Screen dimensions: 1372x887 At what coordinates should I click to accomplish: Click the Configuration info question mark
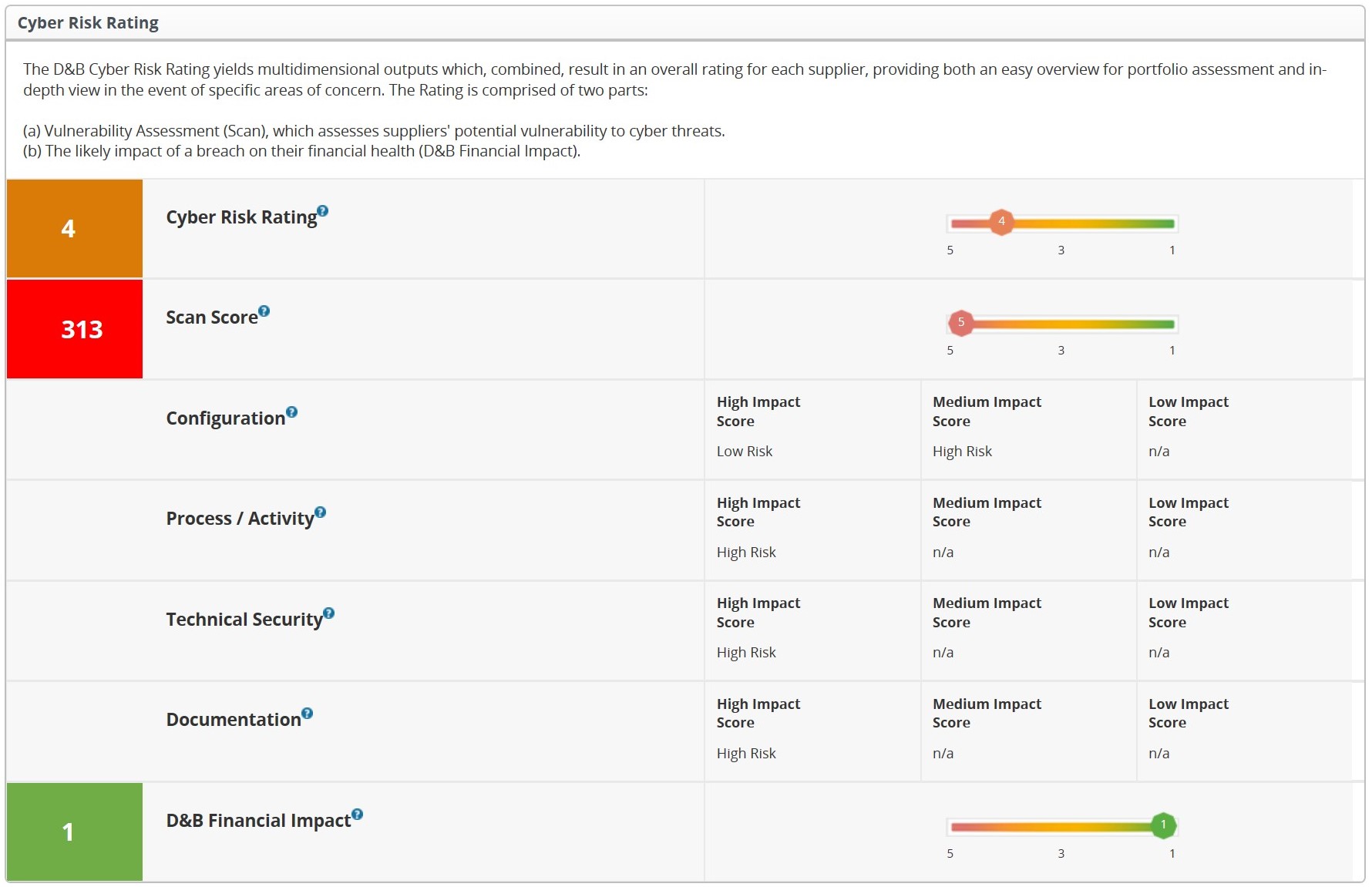(x=291, y=412)
